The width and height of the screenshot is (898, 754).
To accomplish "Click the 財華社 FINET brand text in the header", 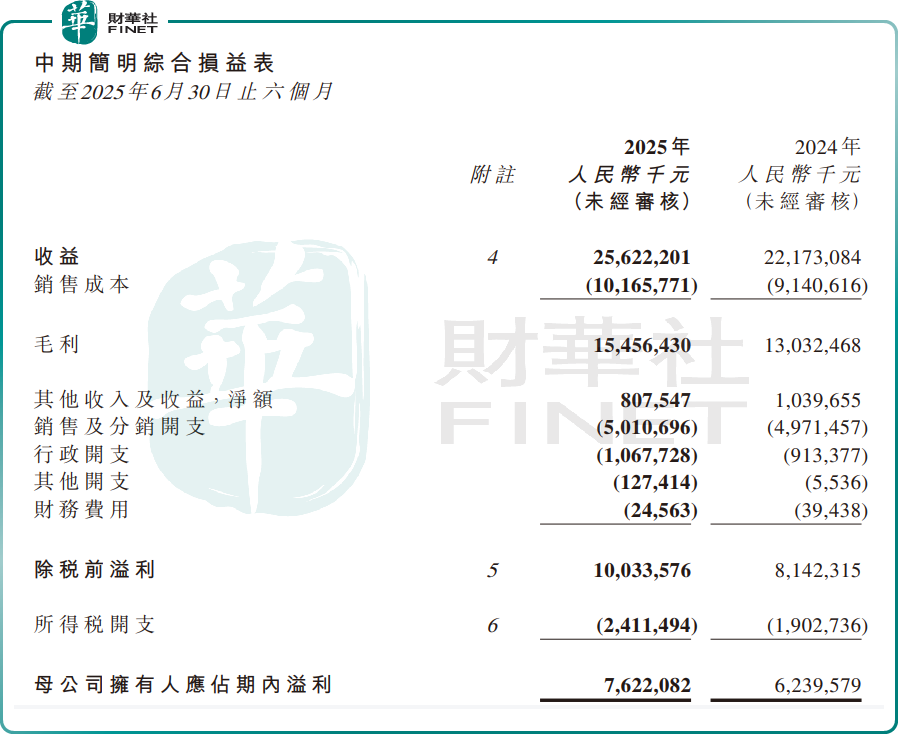I will (x=132, y=23).
